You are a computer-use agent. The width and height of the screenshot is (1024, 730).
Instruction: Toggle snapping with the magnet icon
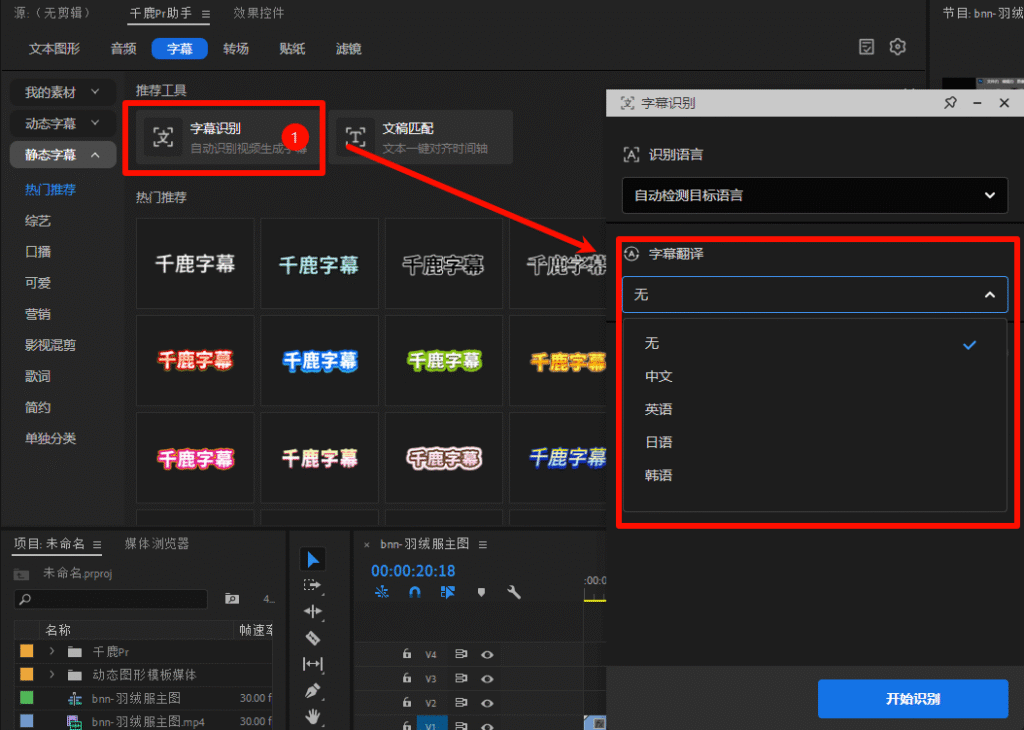(413, 591)
